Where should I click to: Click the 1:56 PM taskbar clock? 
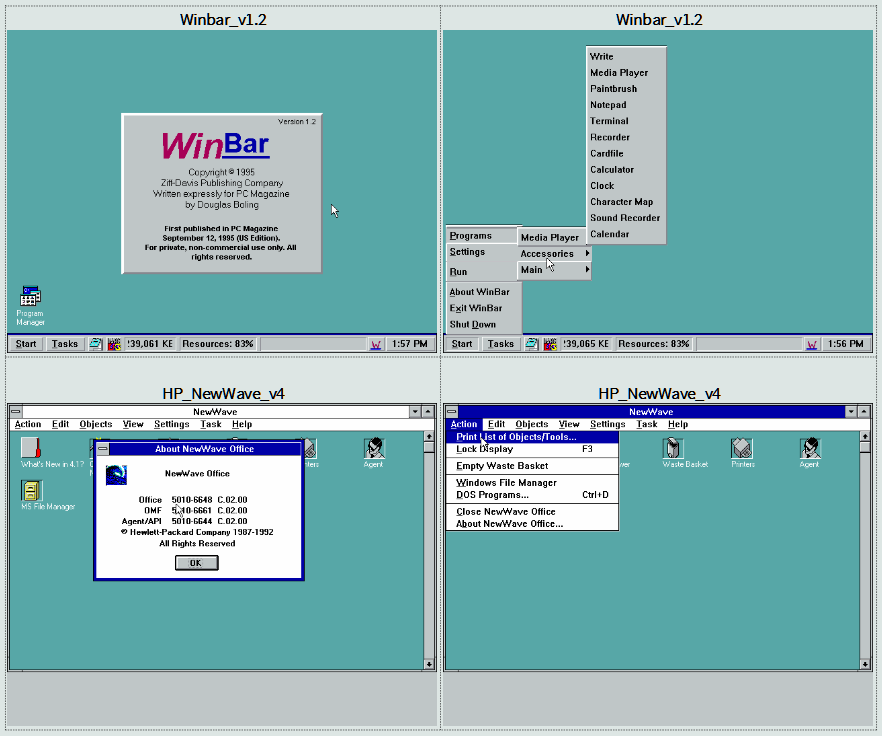click(845, 344)
